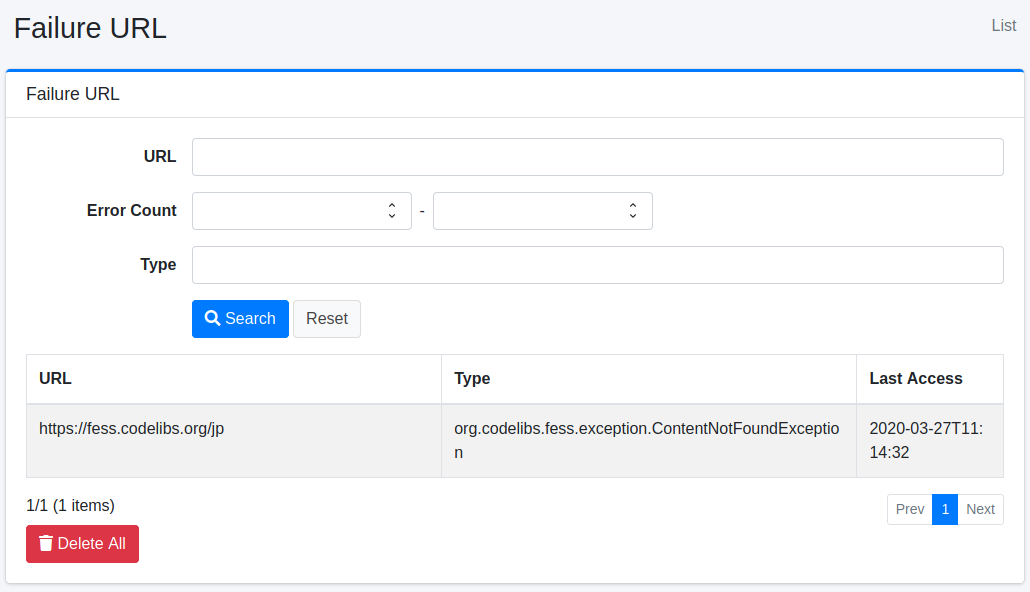Click into the maximum Error Count field
This screenshot has height=592, width=1030.
pos(526,211)
